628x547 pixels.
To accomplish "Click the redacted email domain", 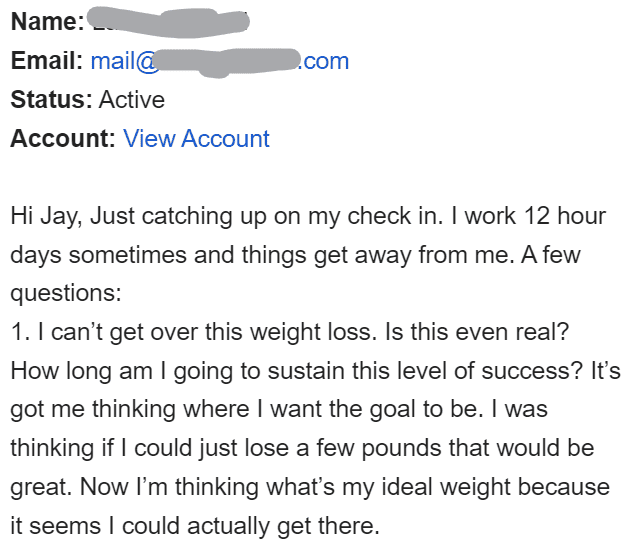I will click(229, 62).
